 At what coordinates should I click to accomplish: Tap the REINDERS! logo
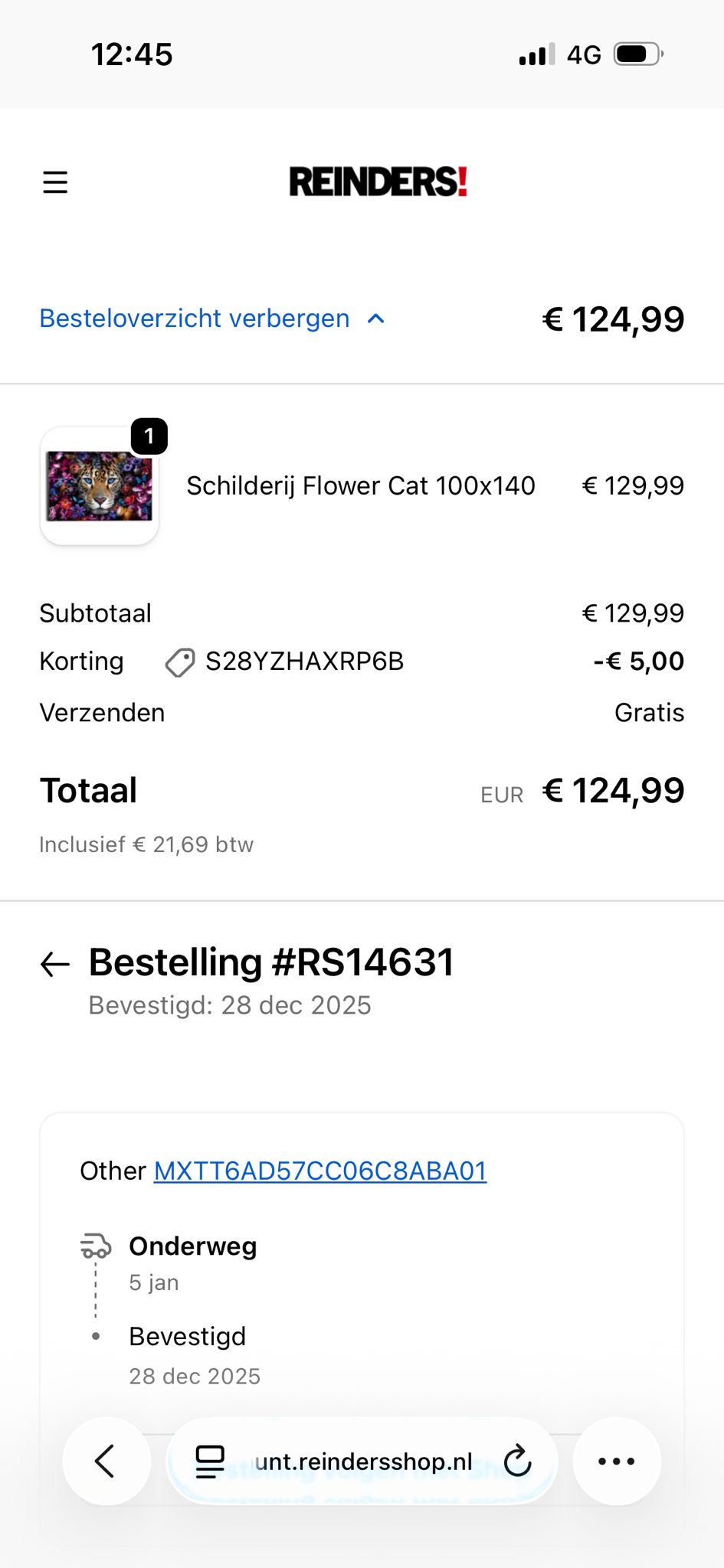click(x=378, y=182)
